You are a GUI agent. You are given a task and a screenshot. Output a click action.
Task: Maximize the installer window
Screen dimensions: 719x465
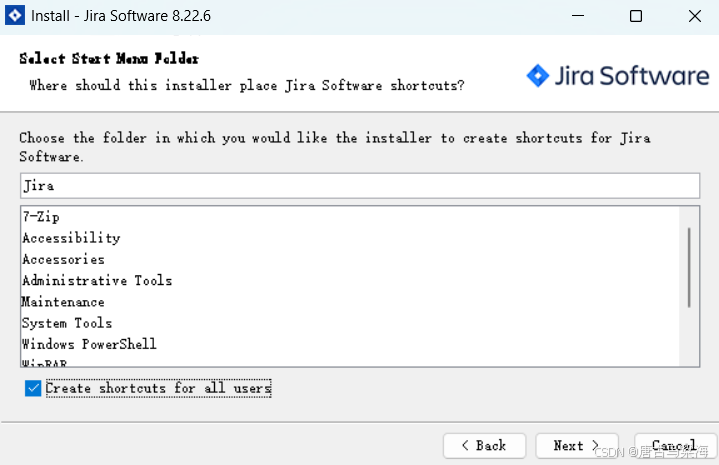636,16
